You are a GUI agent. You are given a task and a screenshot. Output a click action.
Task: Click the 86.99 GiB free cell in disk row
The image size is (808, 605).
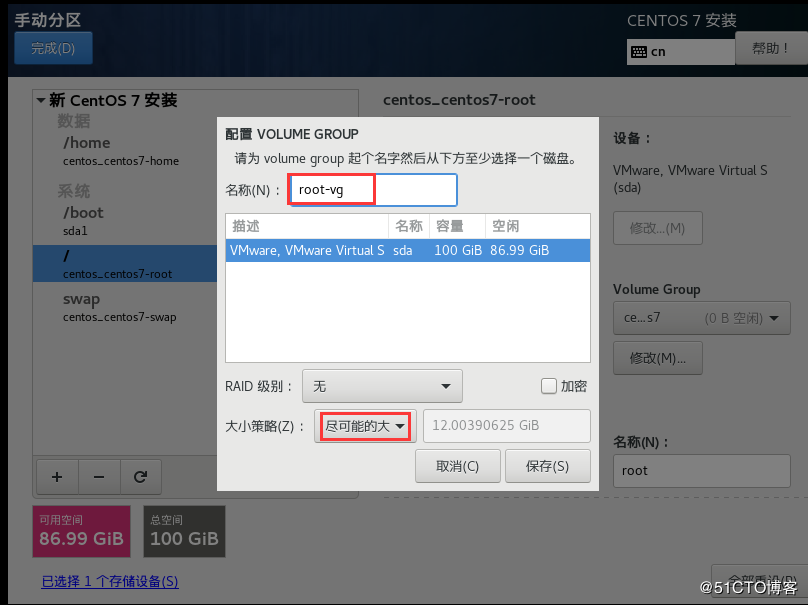[519, 250]
